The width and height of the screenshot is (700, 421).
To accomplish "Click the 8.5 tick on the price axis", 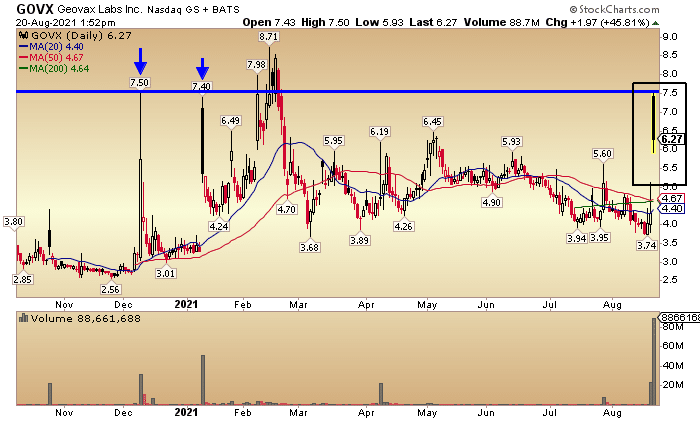I will pyautogui.click(x=670, y=55).
